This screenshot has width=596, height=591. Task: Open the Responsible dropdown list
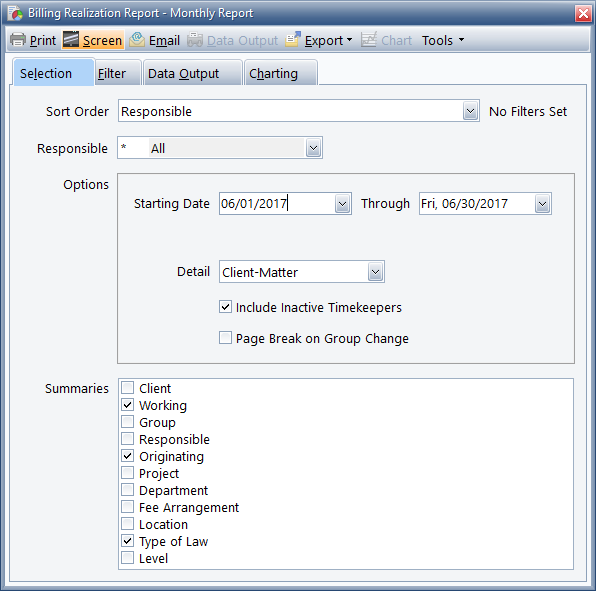[314, 148]
